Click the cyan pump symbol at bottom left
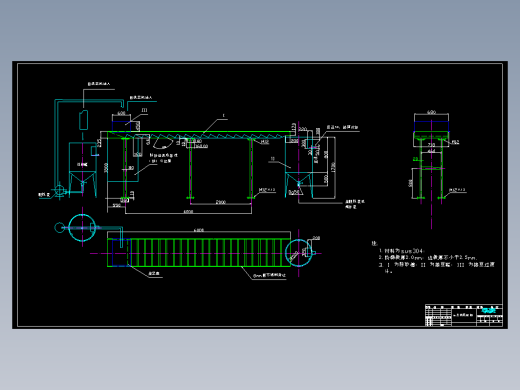Screen dimensions: 520x390 tap(60, 190)
